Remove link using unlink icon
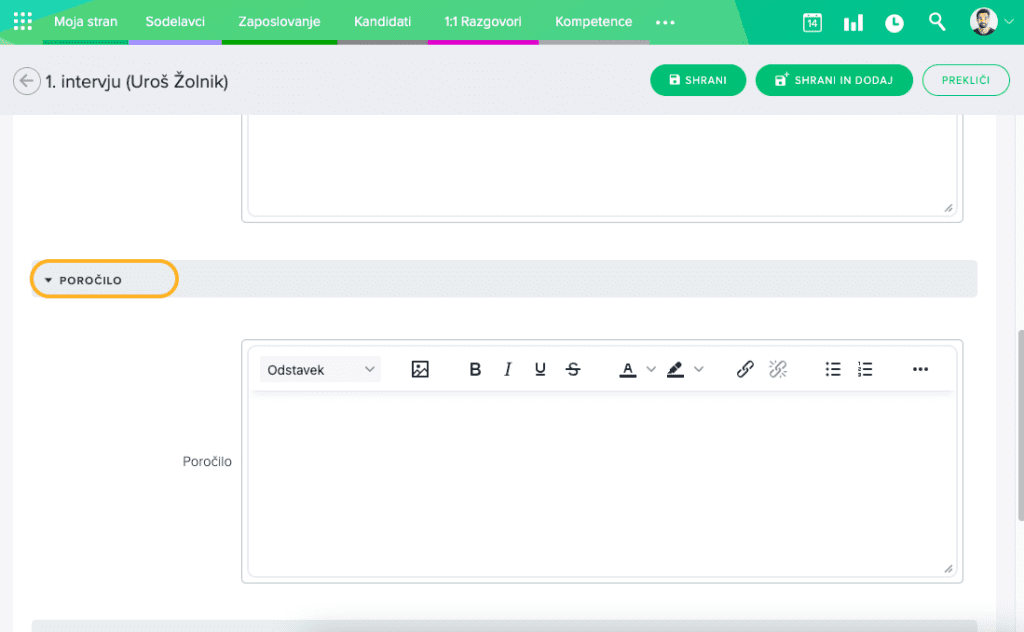Viewport: 1024px width, 632px height. coord(778,369)
